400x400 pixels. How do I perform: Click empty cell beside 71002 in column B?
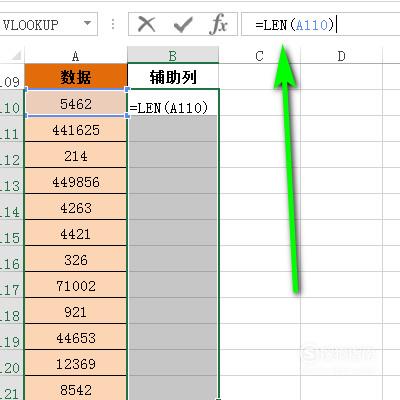(173, 285)
